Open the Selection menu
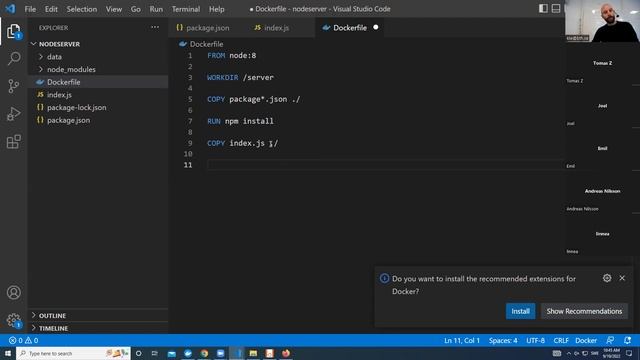Image resolution: width=640 pixels, height=360 pixels. coord(82,9)
